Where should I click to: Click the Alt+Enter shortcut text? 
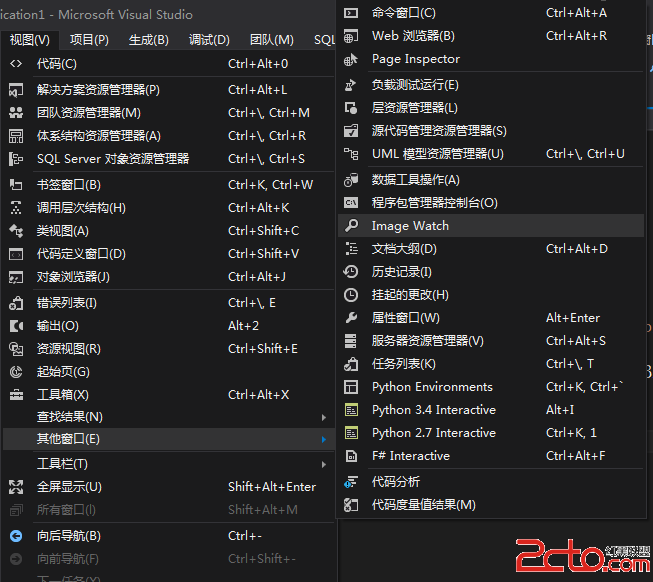pos(573,318)
